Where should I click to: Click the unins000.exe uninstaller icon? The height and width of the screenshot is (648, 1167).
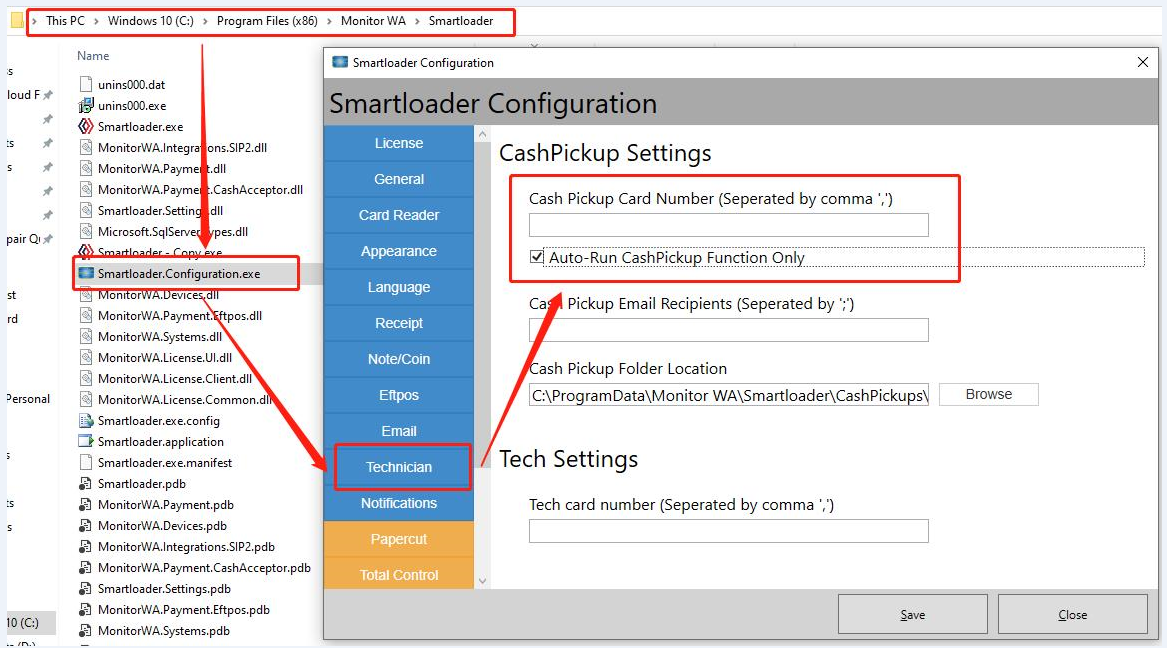coord(86,105)
